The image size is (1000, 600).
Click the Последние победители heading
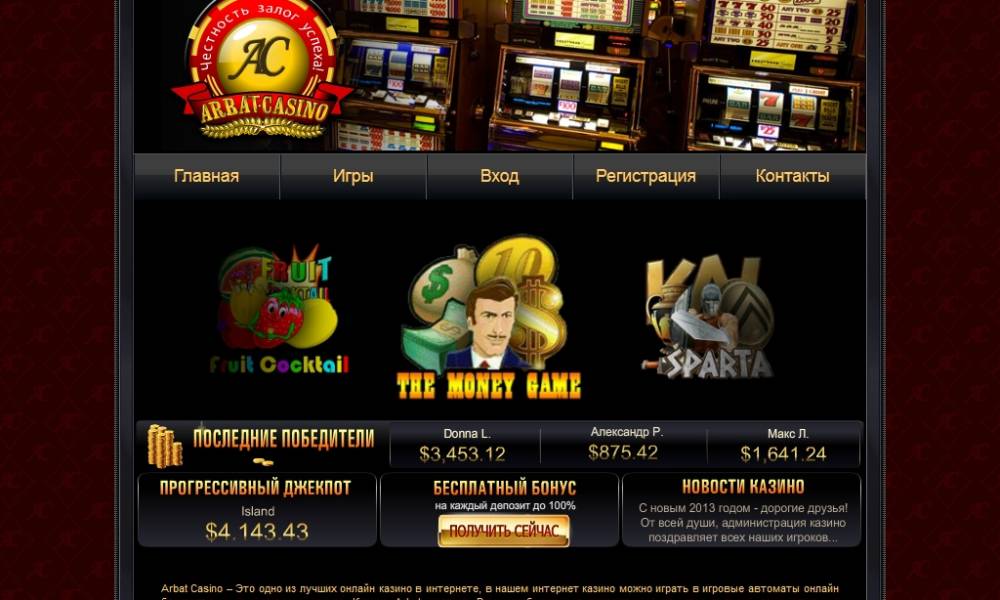(284, 439)
